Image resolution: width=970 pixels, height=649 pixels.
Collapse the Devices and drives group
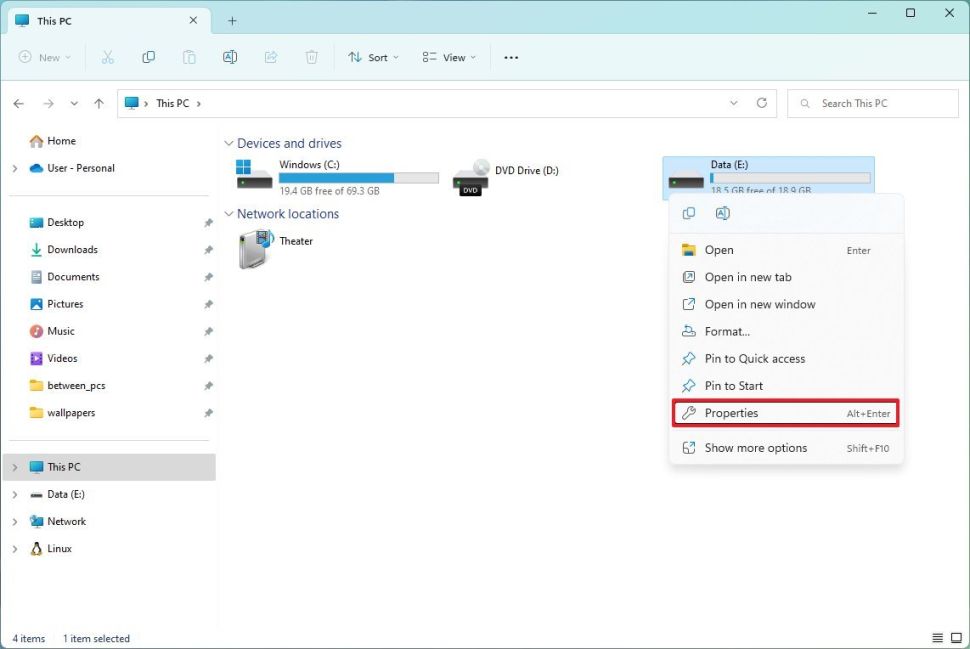tap(229, 144)
